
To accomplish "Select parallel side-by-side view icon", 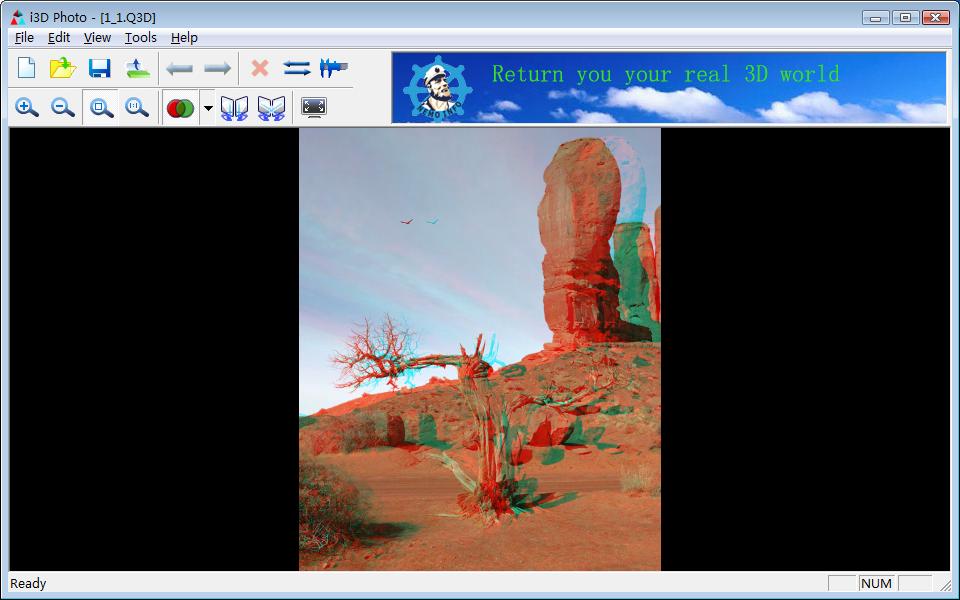I will 234,108.
